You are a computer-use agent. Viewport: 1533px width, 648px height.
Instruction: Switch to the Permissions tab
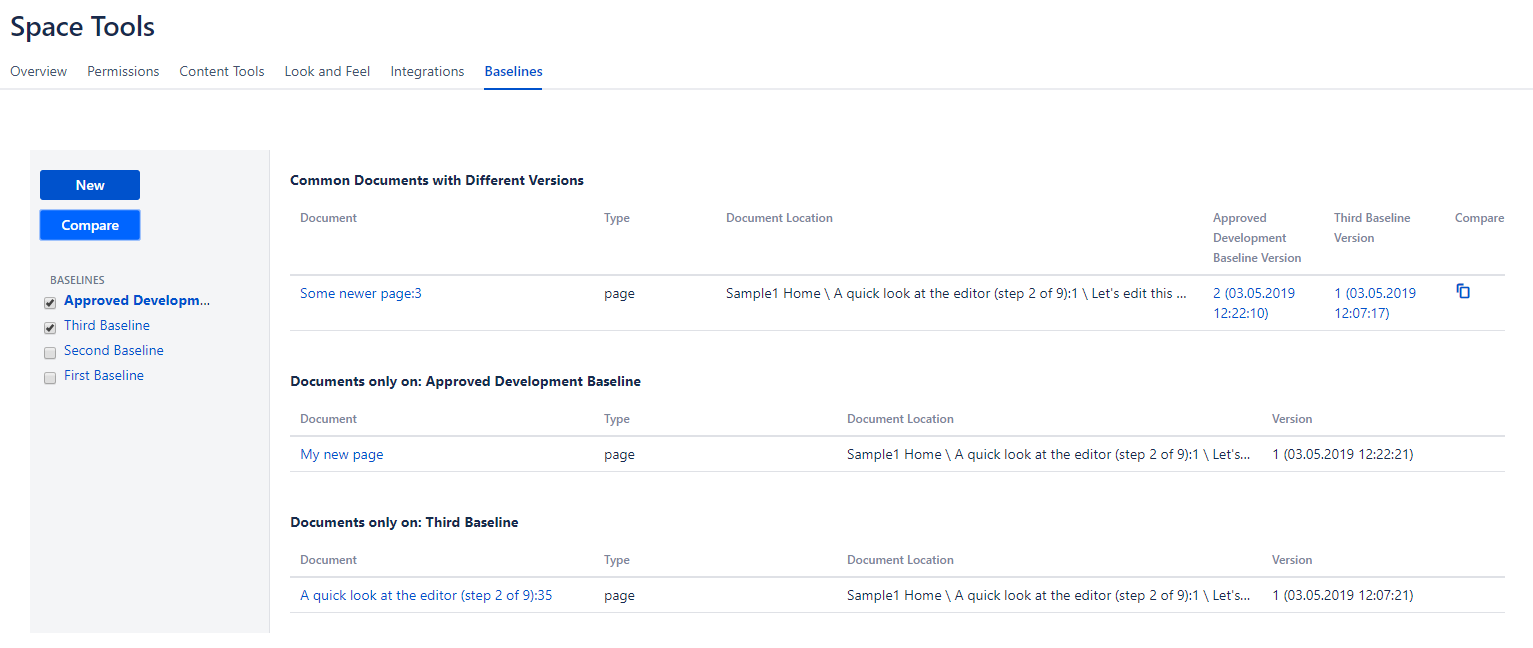tap(123, 71)
